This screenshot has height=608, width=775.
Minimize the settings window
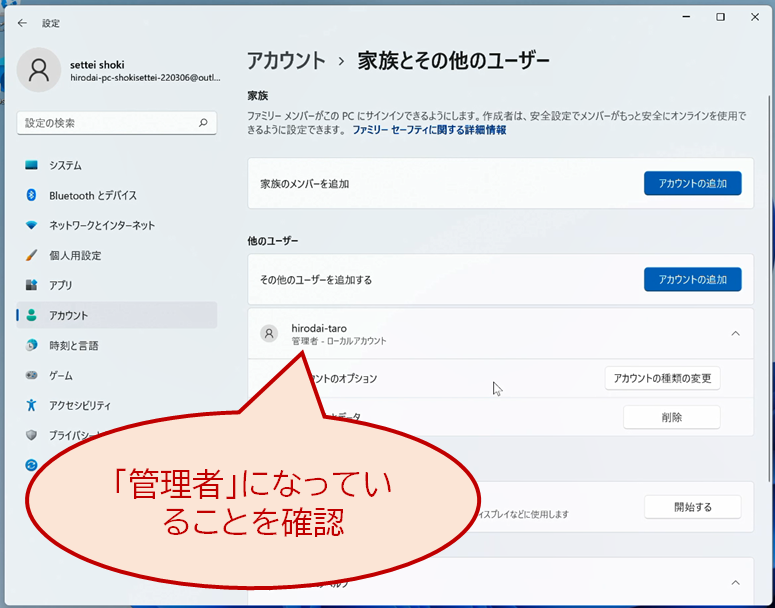[686, 17]
